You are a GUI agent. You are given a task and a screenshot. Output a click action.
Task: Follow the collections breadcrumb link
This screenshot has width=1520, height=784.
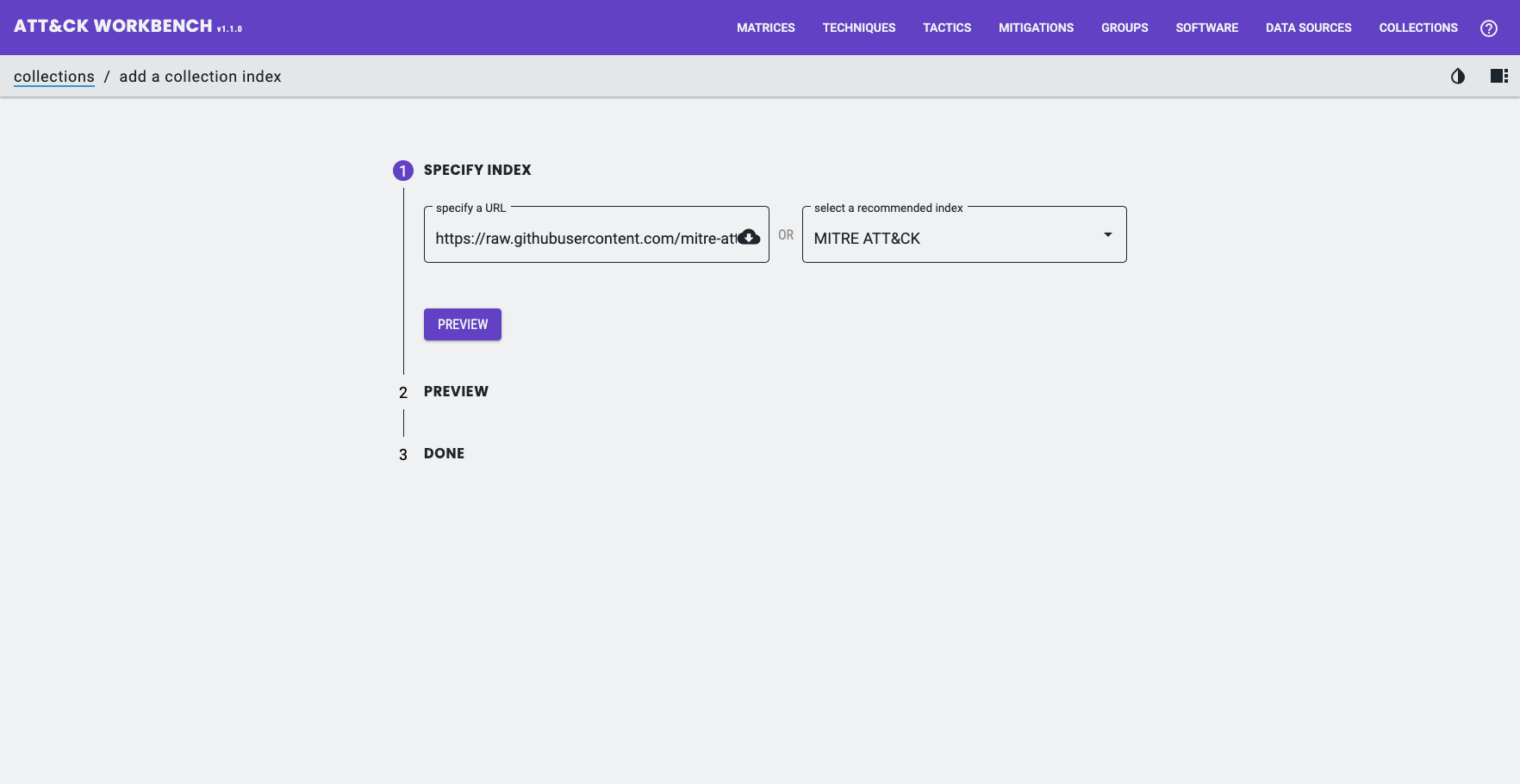click(x=54, y=77)
